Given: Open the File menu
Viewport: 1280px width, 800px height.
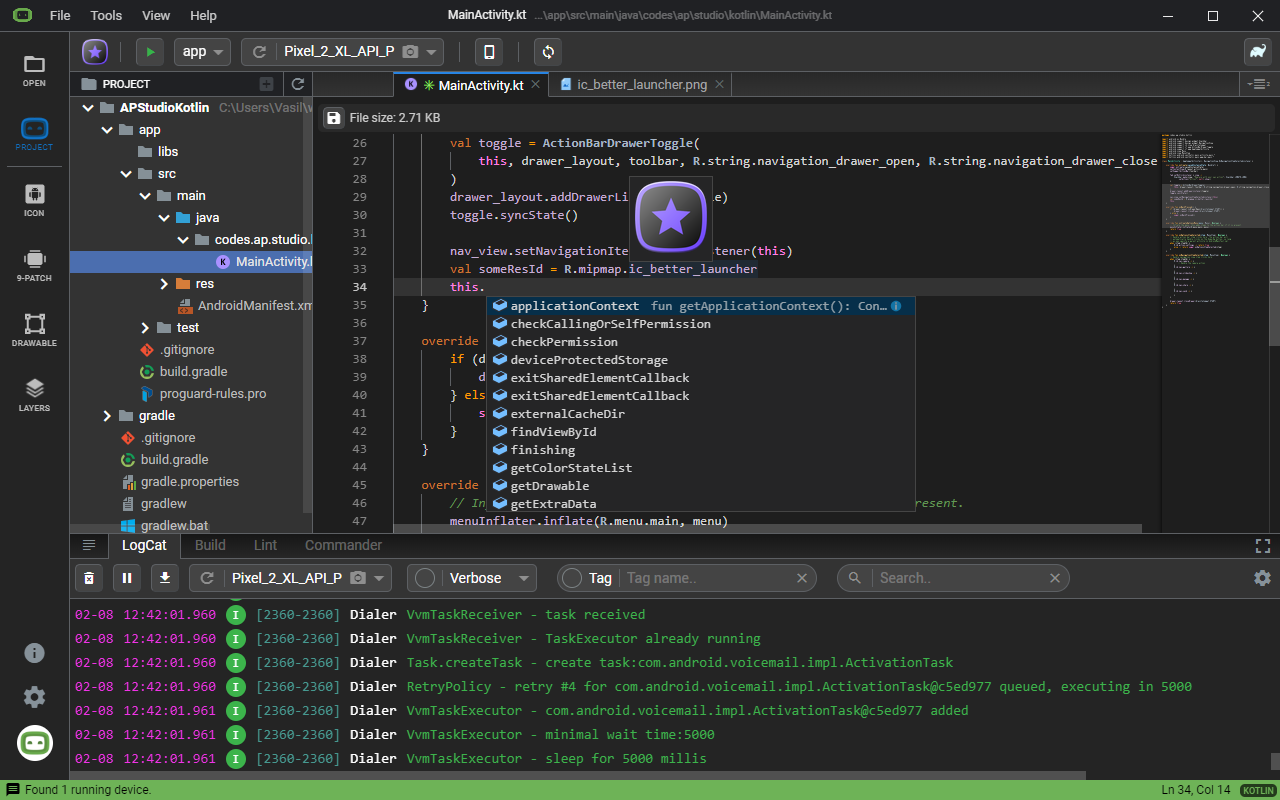Looking at the screenshot, I should [60, 16].
